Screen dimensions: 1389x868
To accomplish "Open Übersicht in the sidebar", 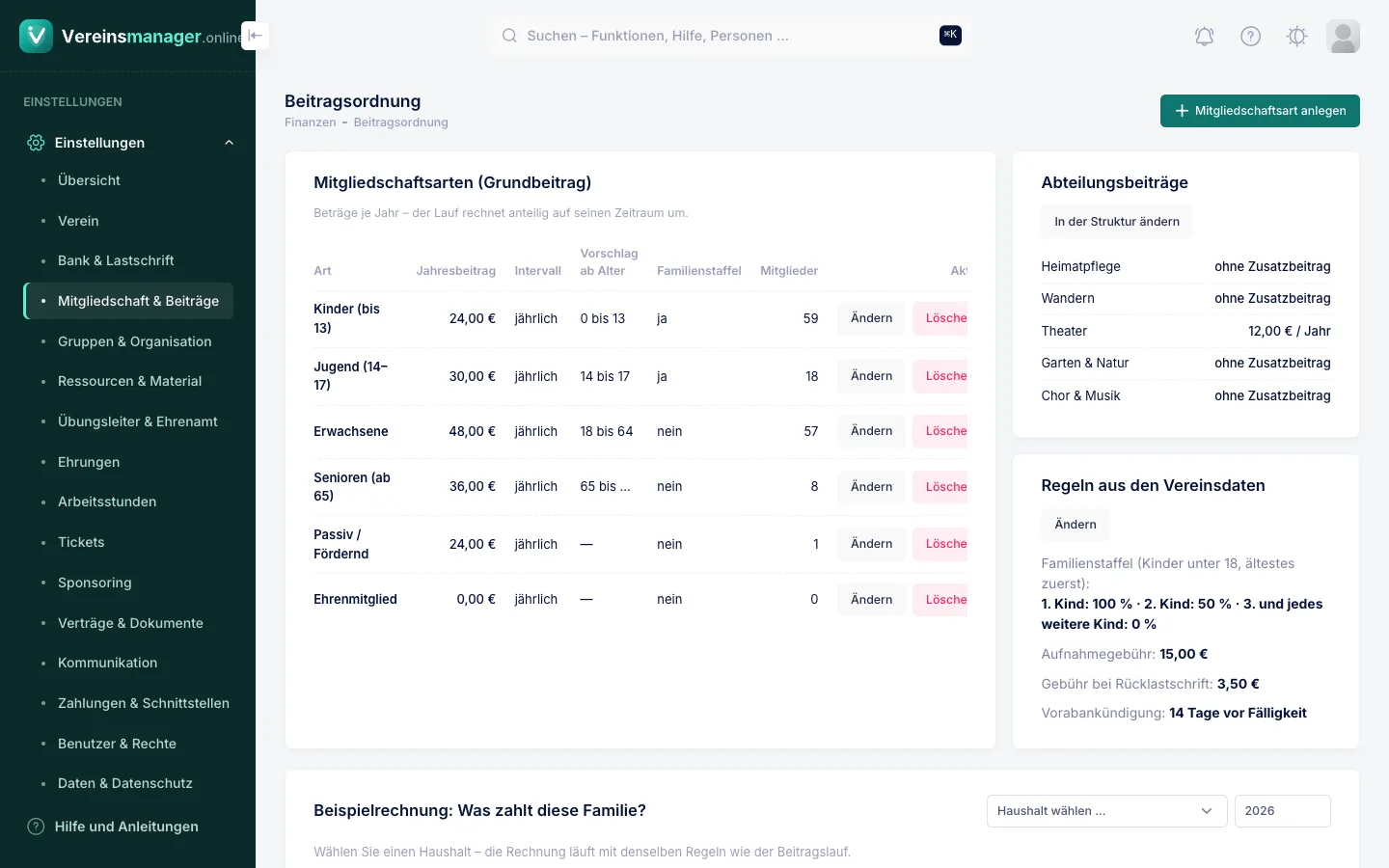I will pos(128,180).
